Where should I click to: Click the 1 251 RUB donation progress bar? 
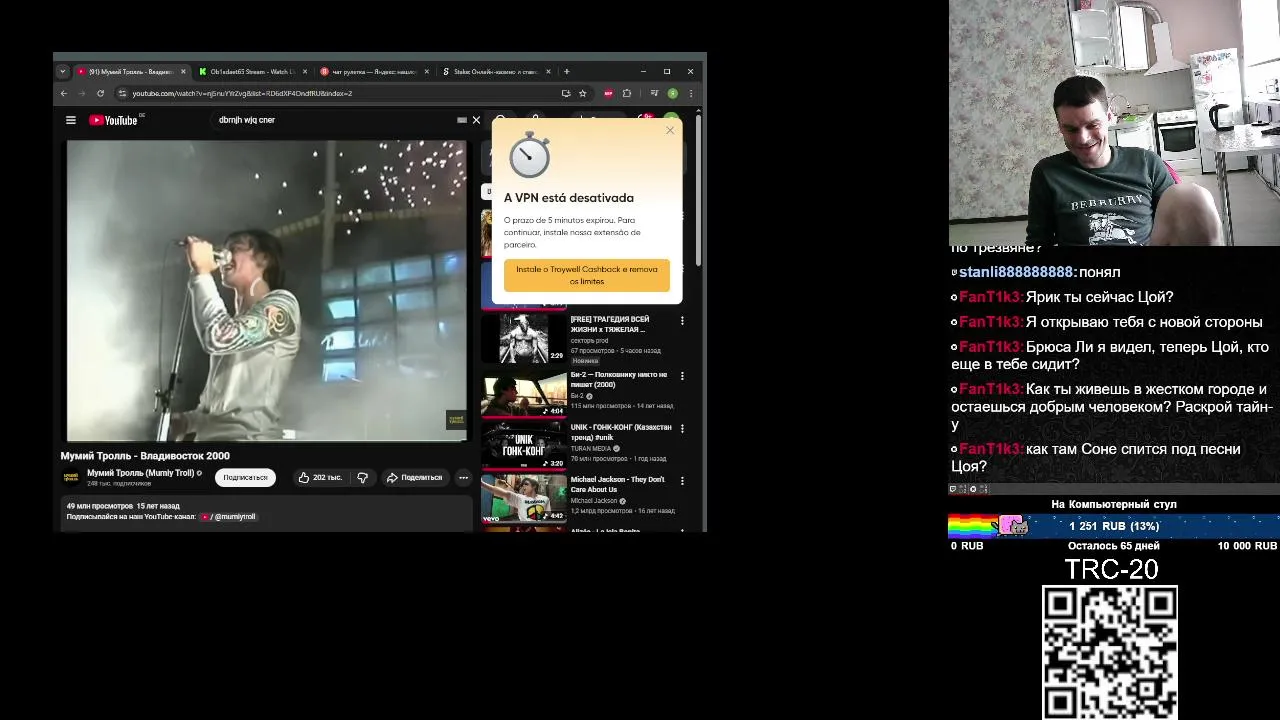1114,526
